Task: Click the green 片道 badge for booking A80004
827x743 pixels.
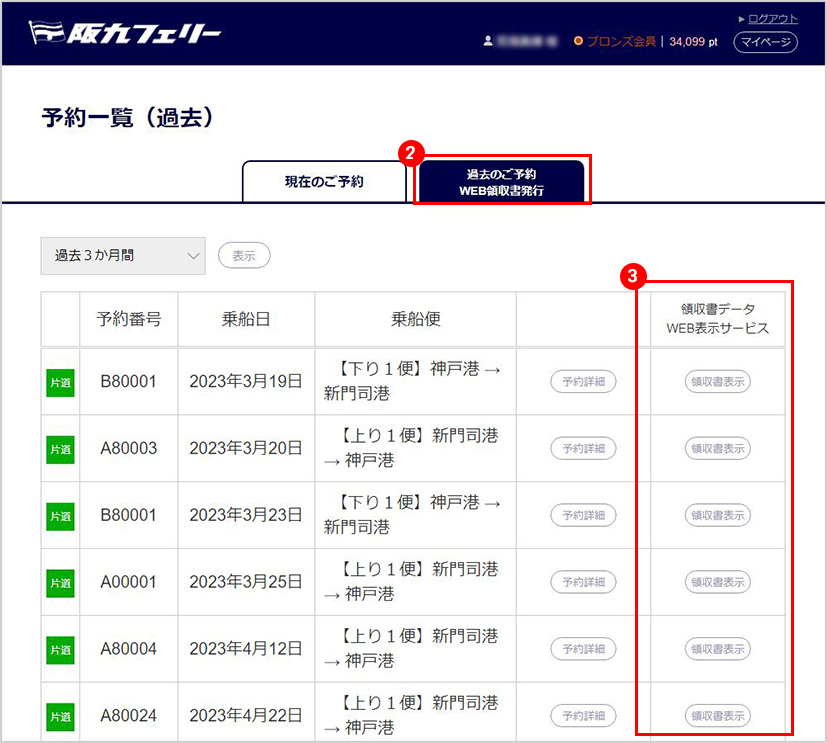Action: (x=60, y=649)
